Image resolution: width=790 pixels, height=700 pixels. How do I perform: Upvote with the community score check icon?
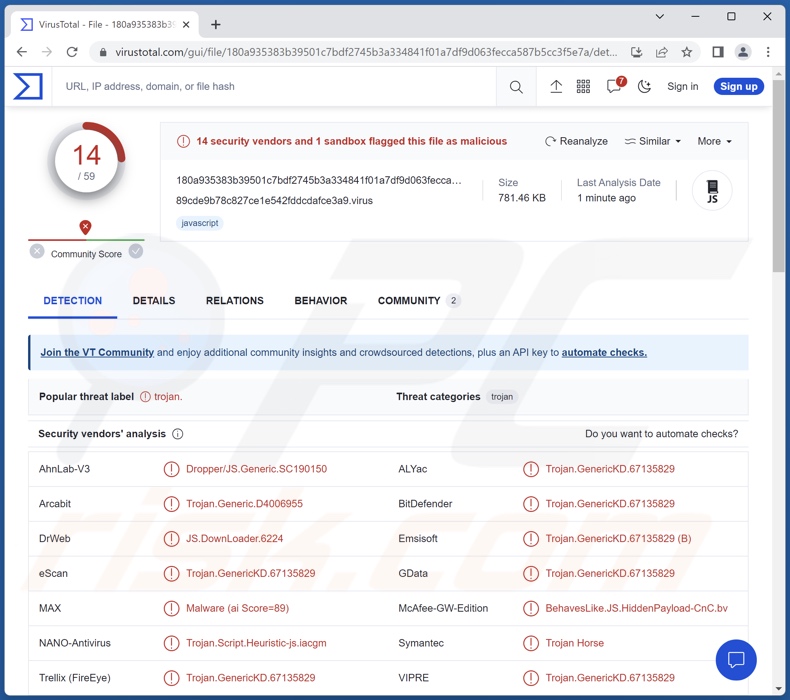coord(136,251)
